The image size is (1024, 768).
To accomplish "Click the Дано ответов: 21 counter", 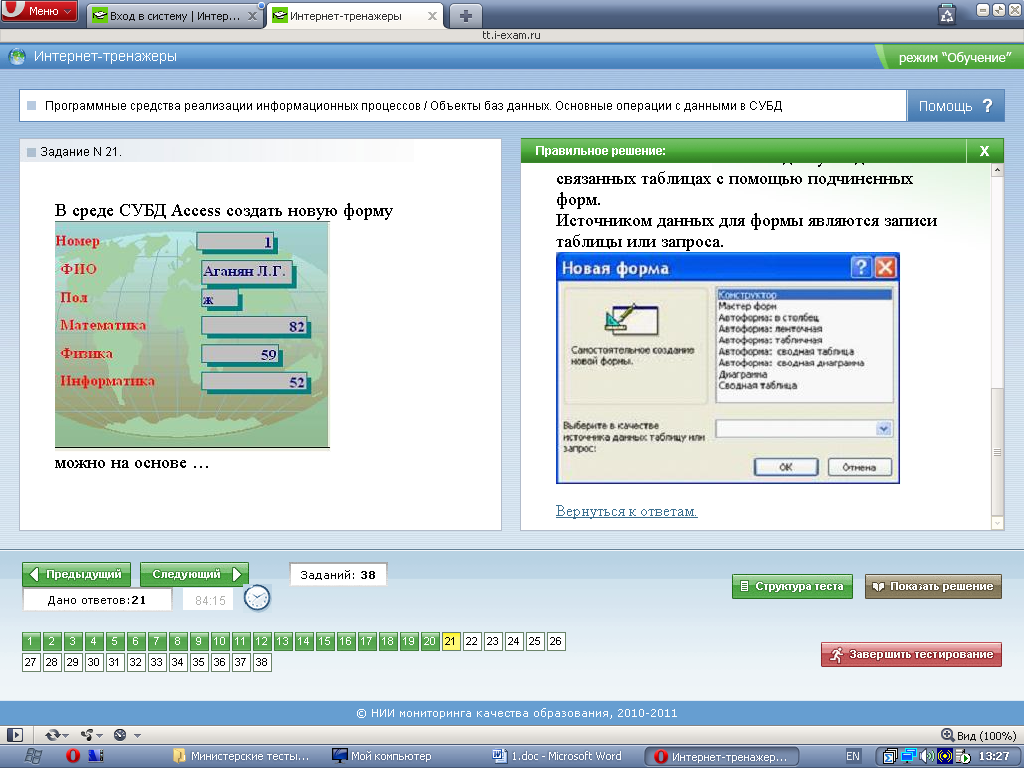I will (x=97, y=600).
